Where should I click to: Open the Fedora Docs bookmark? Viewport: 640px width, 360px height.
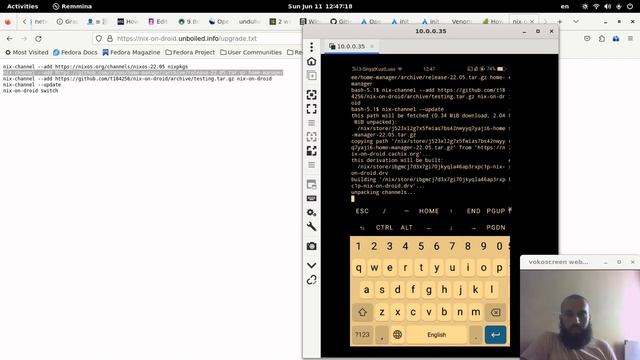pos(75,52)
